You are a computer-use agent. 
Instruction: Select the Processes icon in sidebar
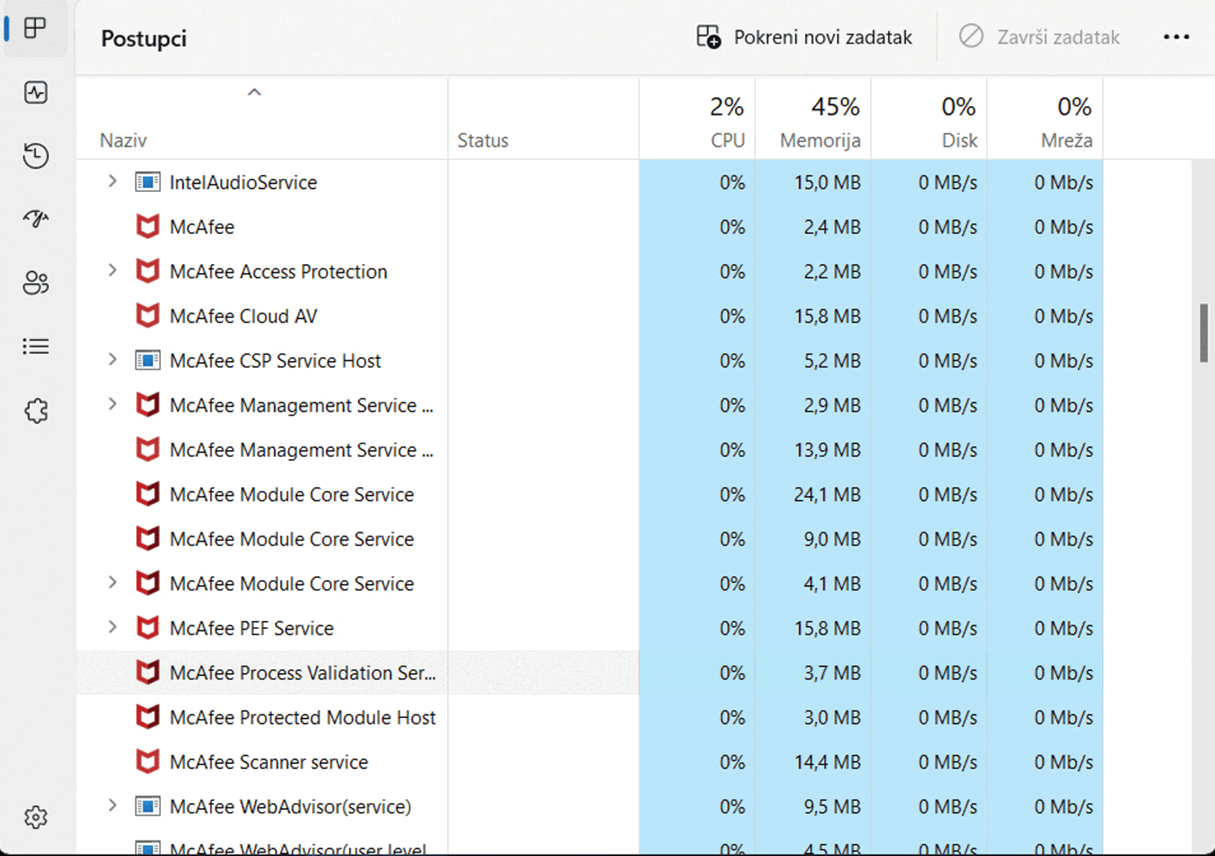tap(36, 29)
